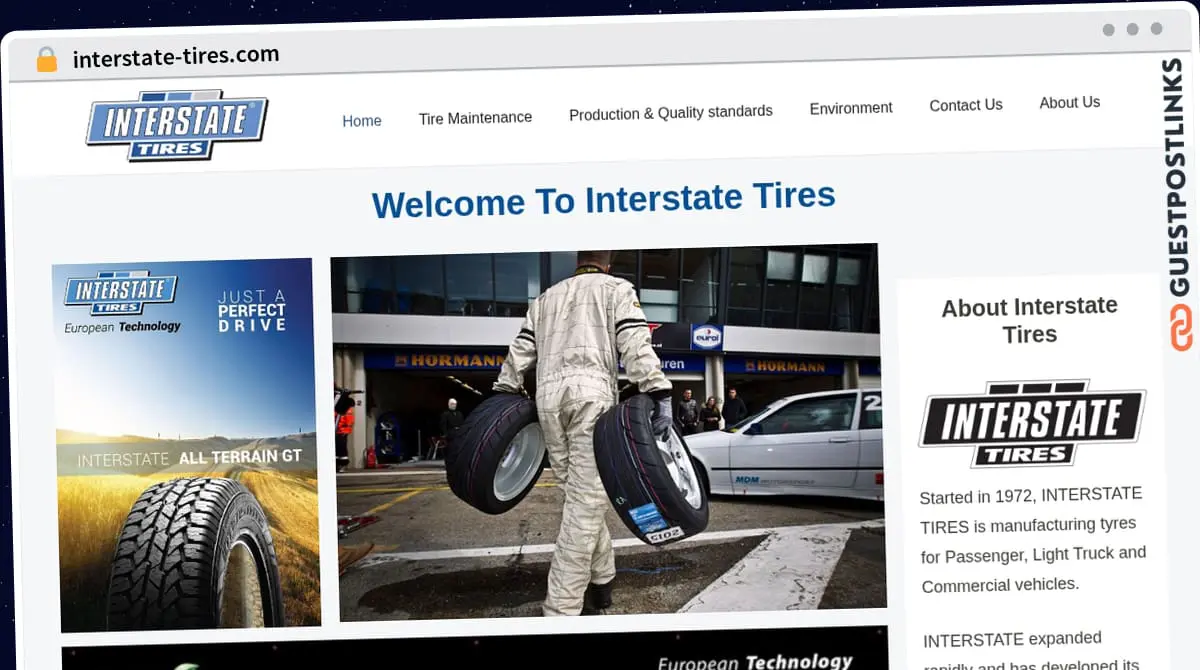
Task: Visit the About Us page
Action: (1069, 102)
